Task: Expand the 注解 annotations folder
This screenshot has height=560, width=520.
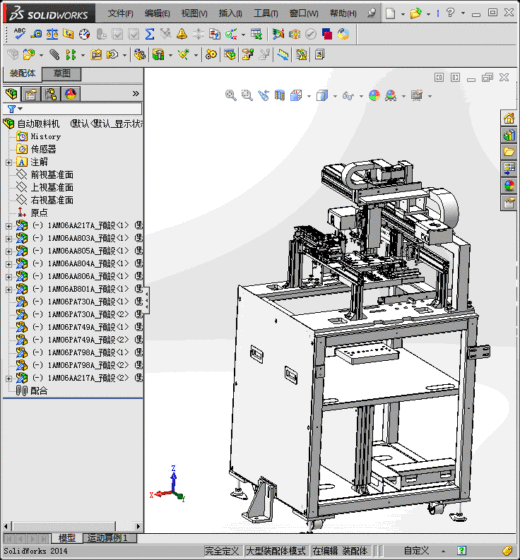Action: pos(9,162)
